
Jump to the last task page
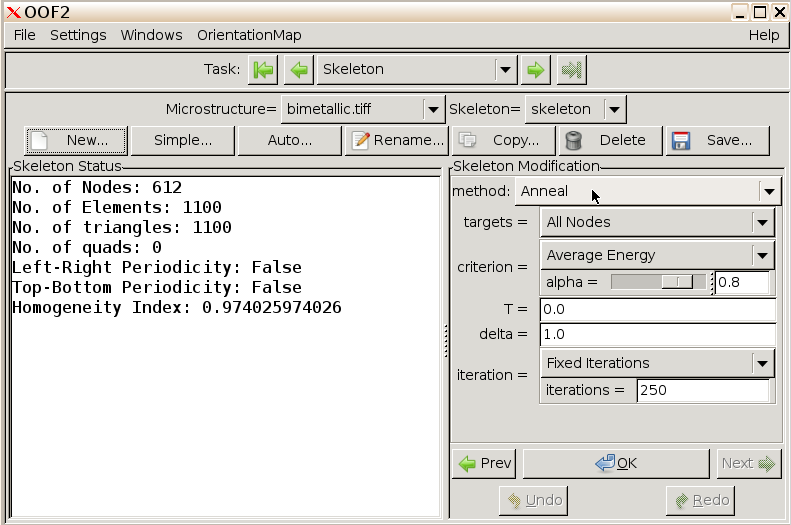click(572, 70)
